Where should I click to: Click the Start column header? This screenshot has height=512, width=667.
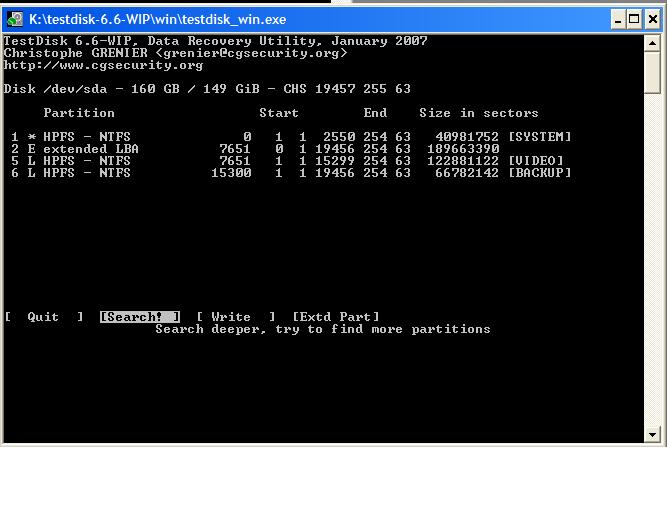279,113
